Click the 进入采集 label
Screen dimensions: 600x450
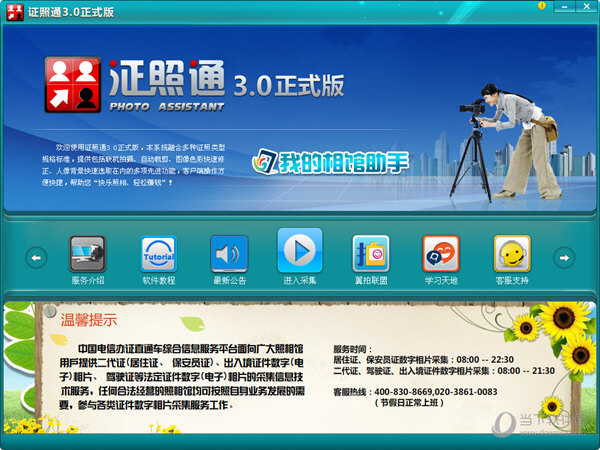coord(300,280)
